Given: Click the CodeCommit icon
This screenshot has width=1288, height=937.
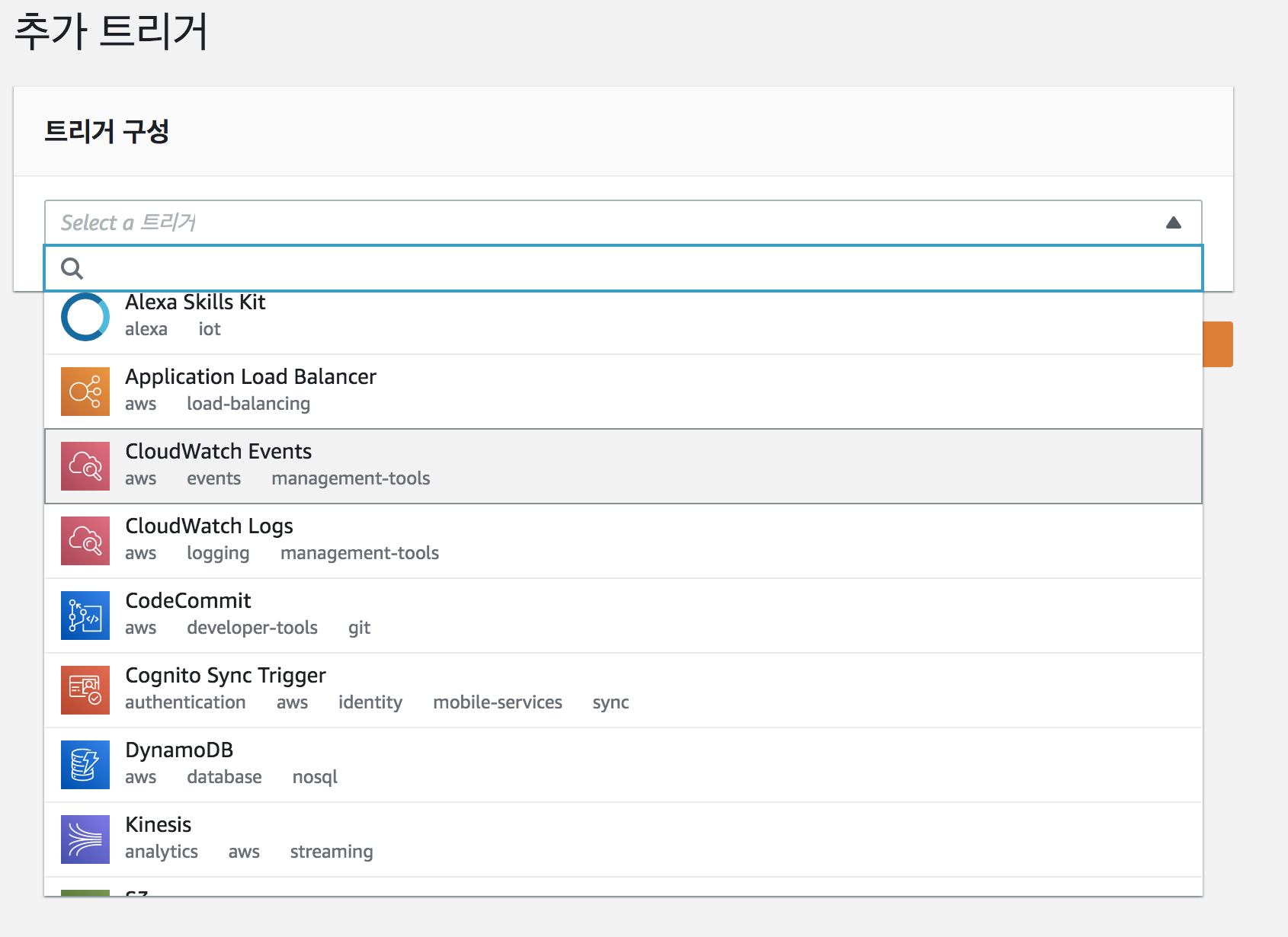Looking at the screenshot, I should pos(85,616).
